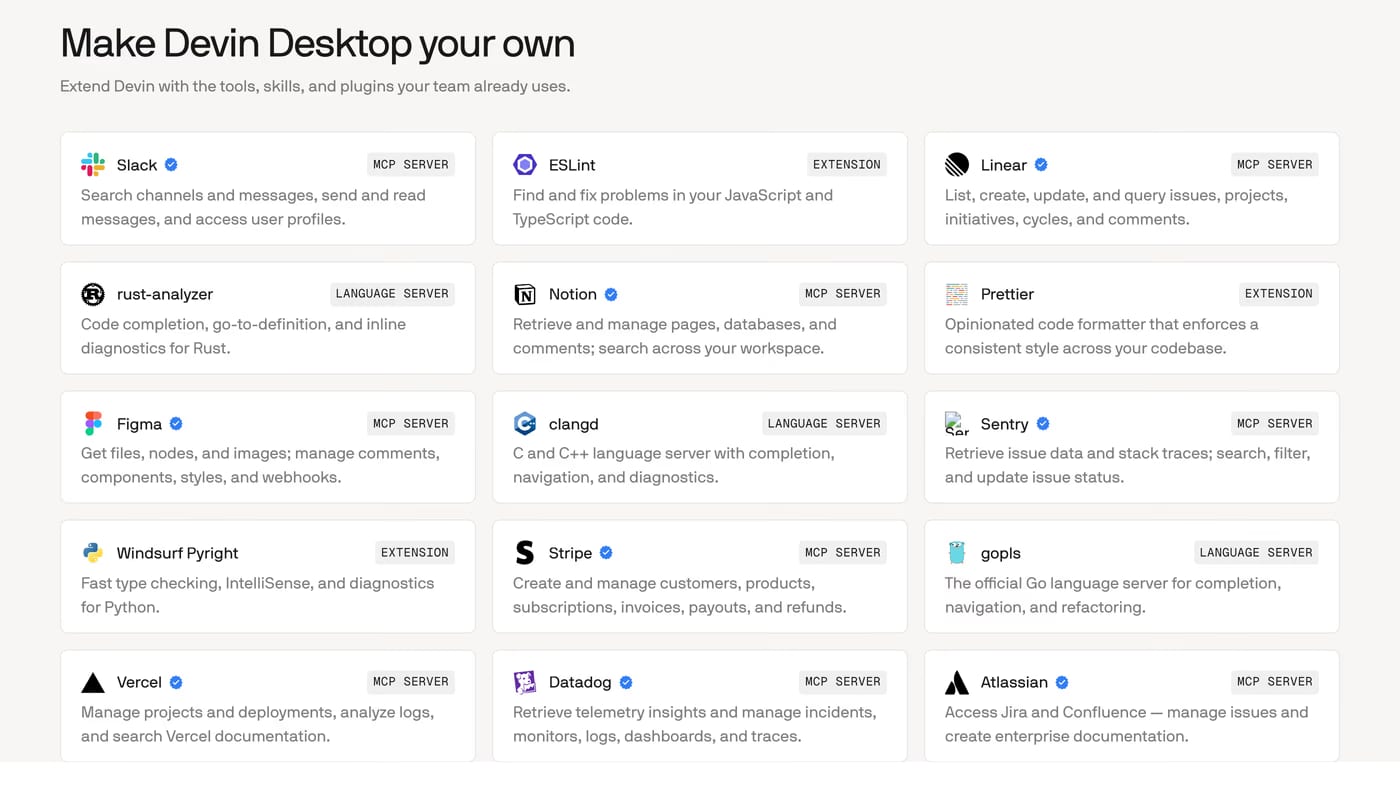Click the "Opinionated code formatter" description
Image resolution: width=1400 pixels, height=790 pixels.
coord(1102,336)
